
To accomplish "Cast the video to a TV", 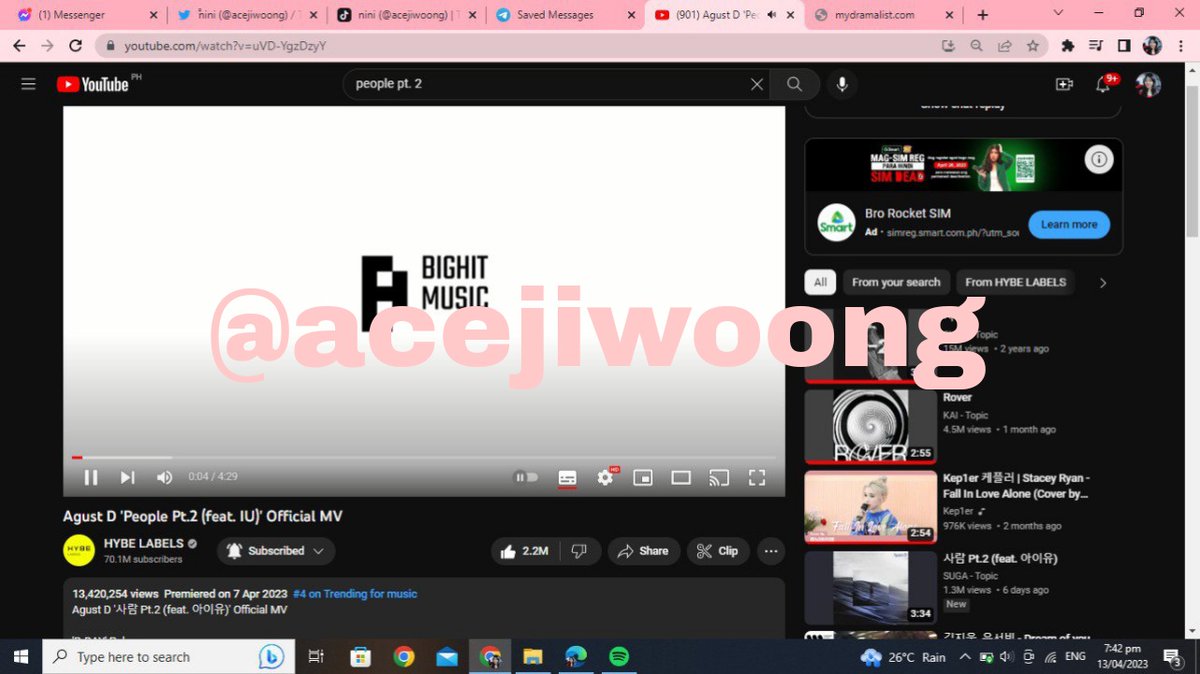I will 719,478.
